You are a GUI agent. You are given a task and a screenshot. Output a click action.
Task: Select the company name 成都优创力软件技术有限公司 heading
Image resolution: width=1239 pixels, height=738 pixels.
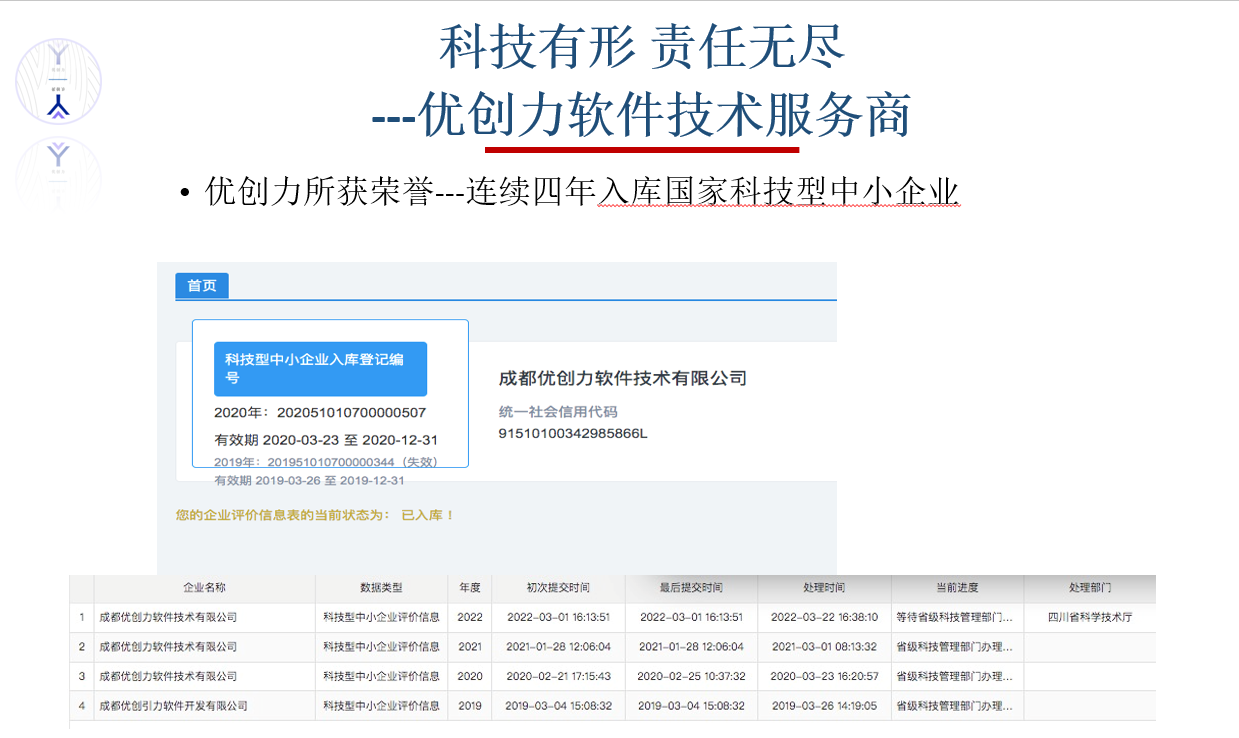tap(623, 378)
